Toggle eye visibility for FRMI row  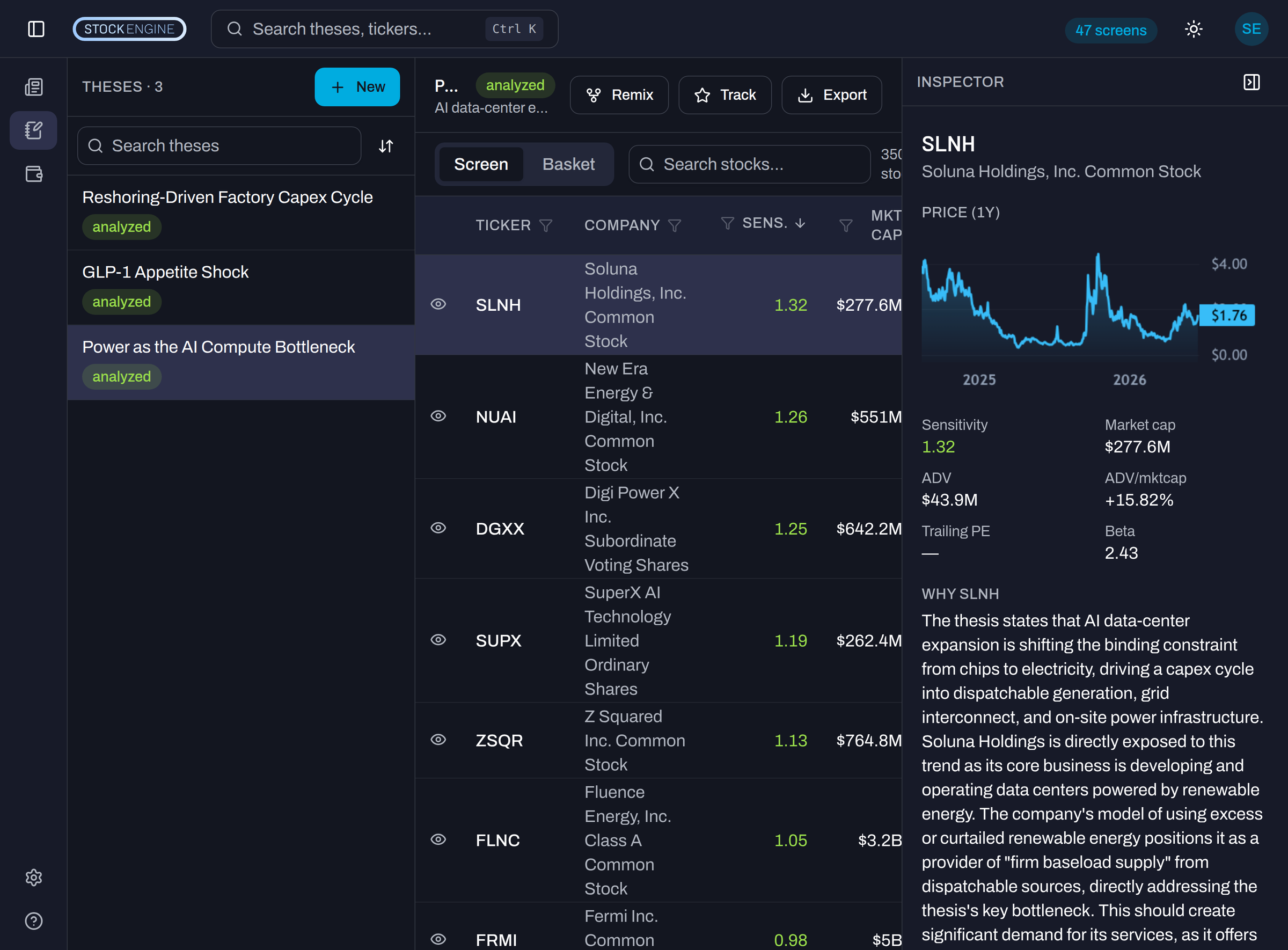438,939
